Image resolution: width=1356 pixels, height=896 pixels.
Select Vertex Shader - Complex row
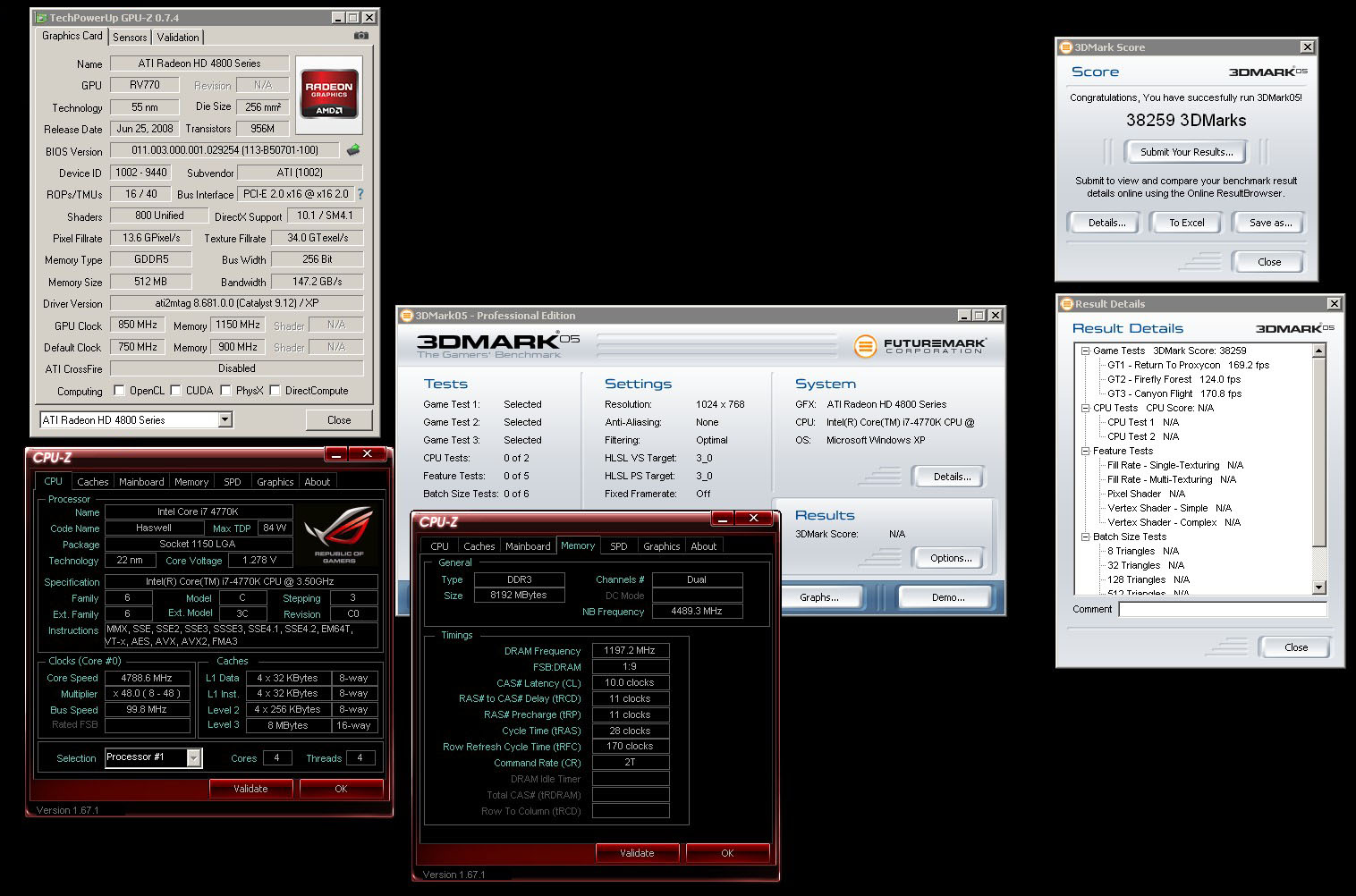tap(1174, 522)
